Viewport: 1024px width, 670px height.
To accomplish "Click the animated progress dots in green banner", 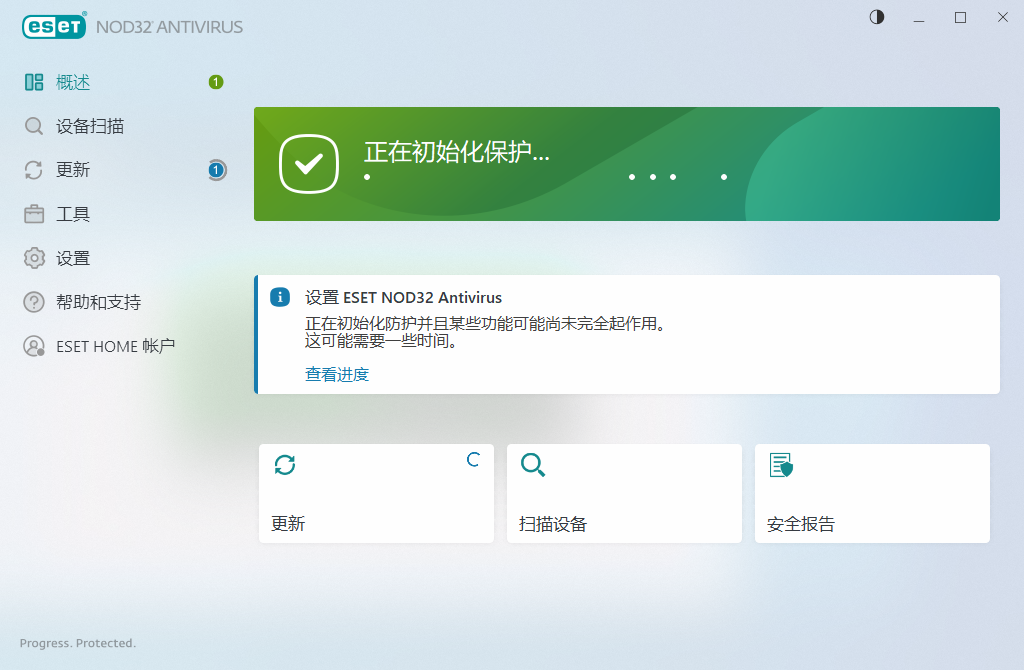I will tap(545, 177).
